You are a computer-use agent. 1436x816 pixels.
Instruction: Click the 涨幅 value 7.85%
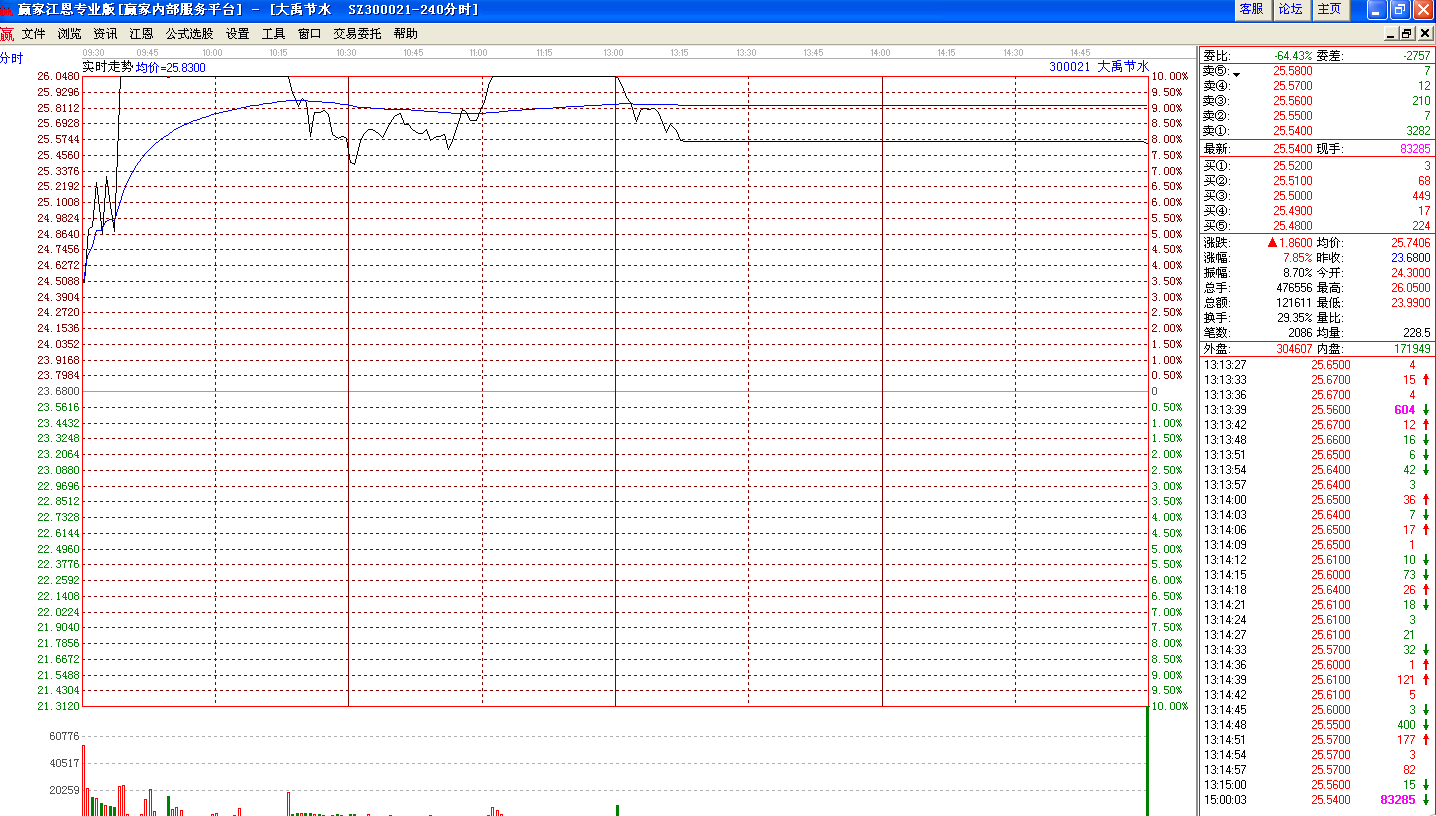point(1297,258)
